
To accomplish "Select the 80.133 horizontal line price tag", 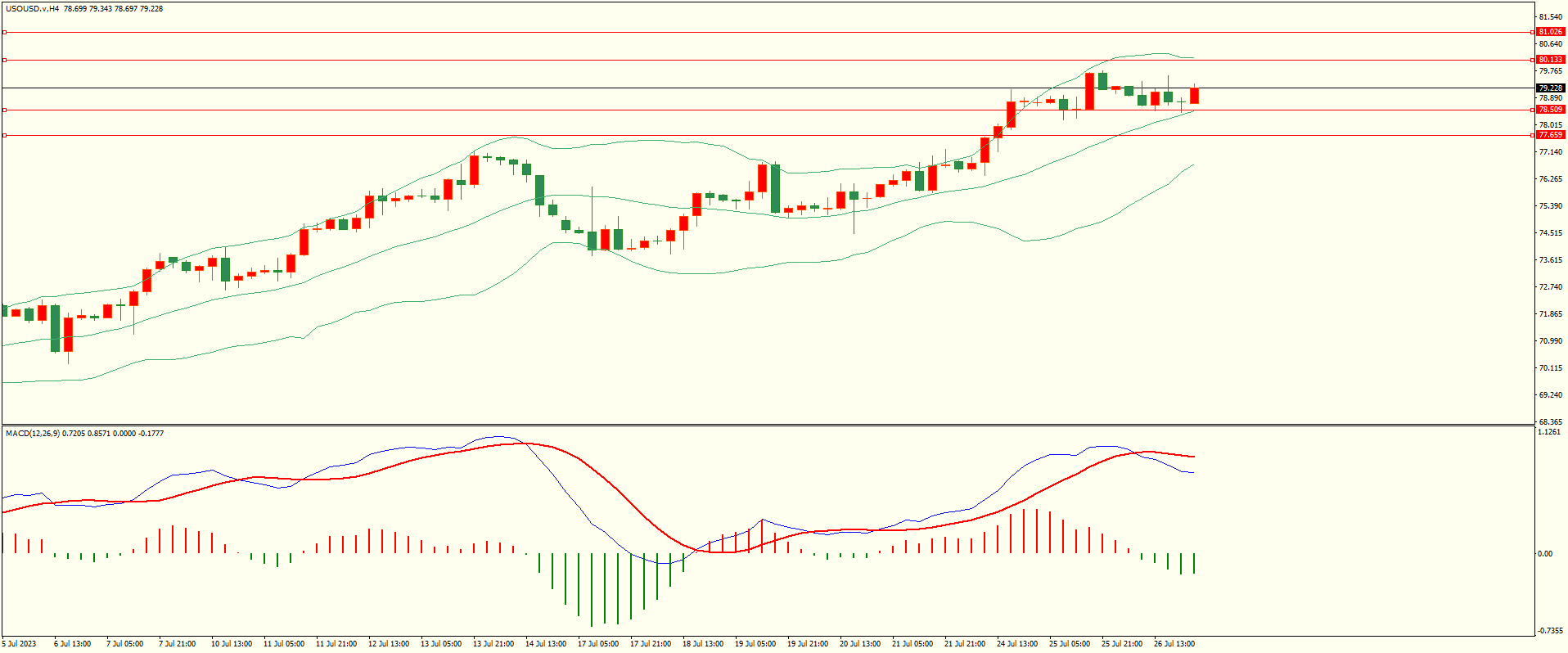I will (x=1550, y=60).
